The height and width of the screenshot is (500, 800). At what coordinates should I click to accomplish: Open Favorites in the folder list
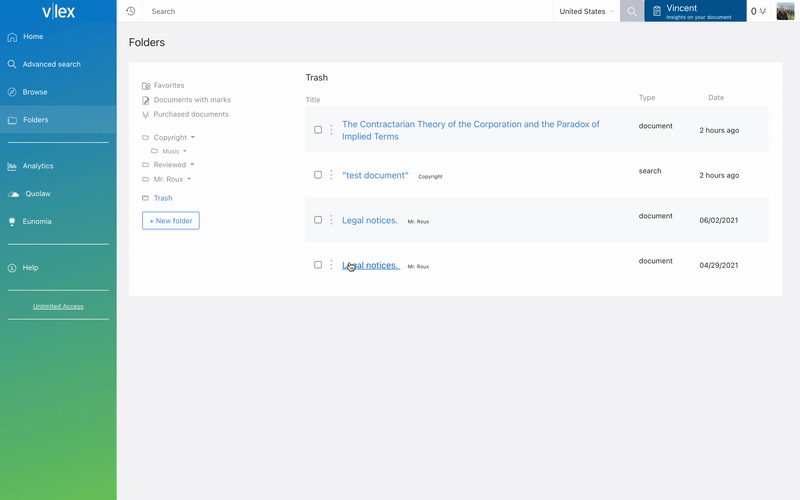pyautogui.click(x=169, y=86)
